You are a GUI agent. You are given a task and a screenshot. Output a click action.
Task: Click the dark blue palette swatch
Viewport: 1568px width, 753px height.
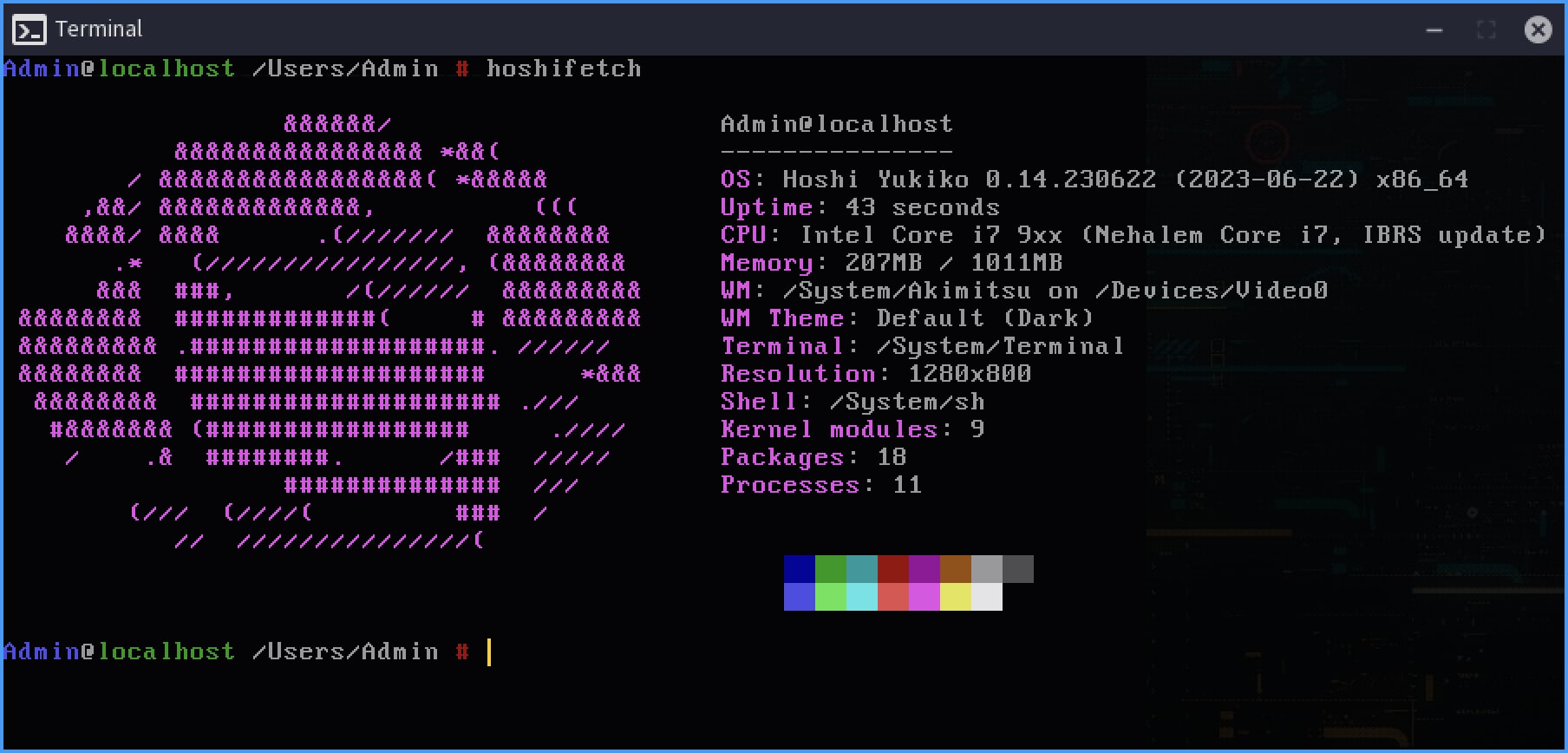pos(800,569)
